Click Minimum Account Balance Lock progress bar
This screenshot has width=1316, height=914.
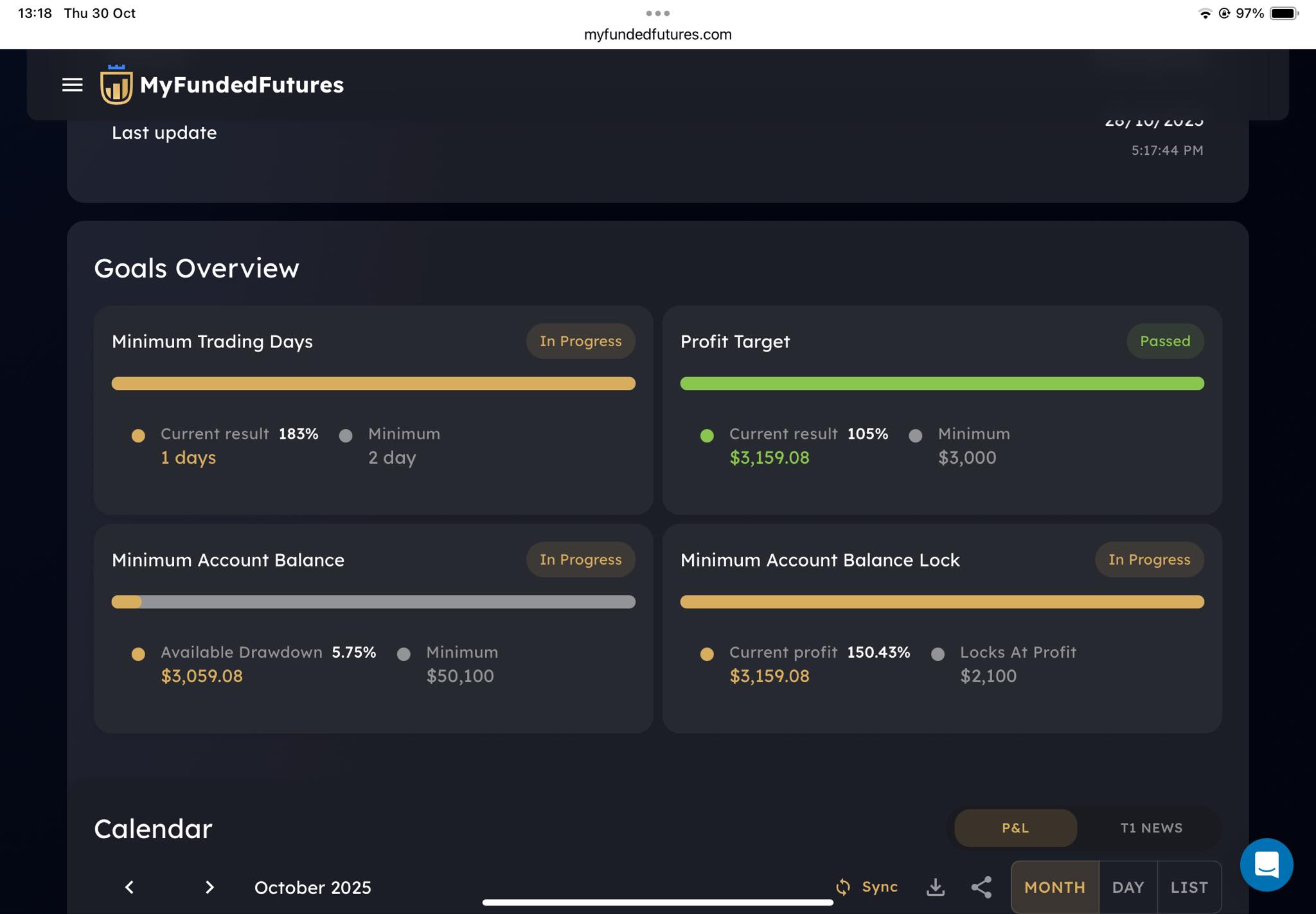click(942, 602)
